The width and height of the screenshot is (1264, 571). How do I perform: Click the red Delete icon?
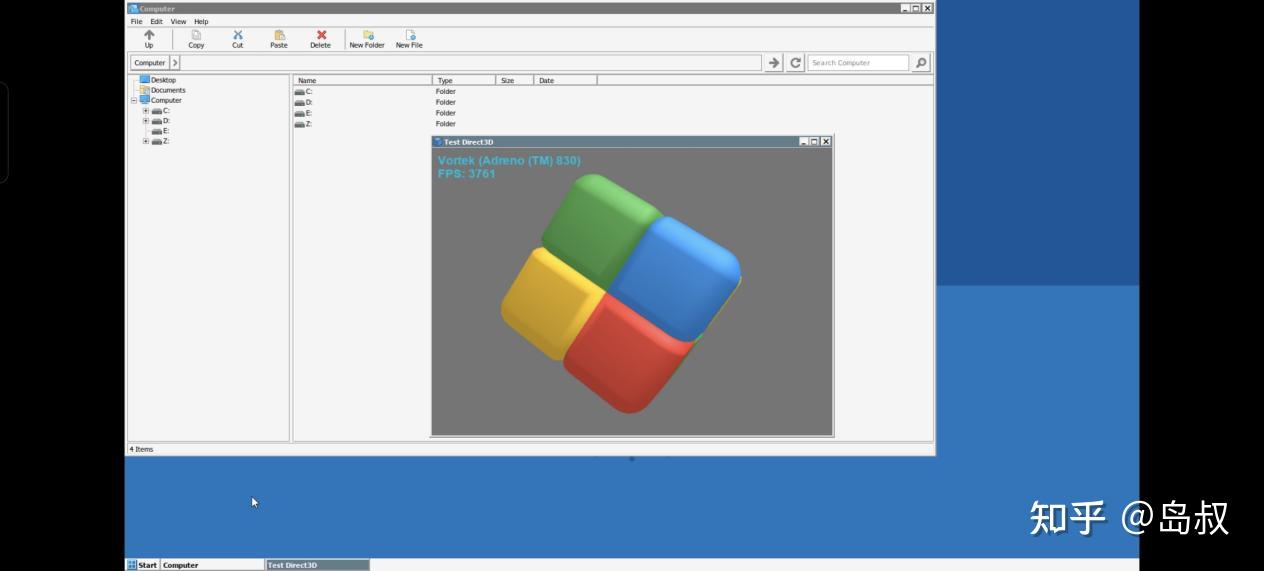tap(321, 35)
